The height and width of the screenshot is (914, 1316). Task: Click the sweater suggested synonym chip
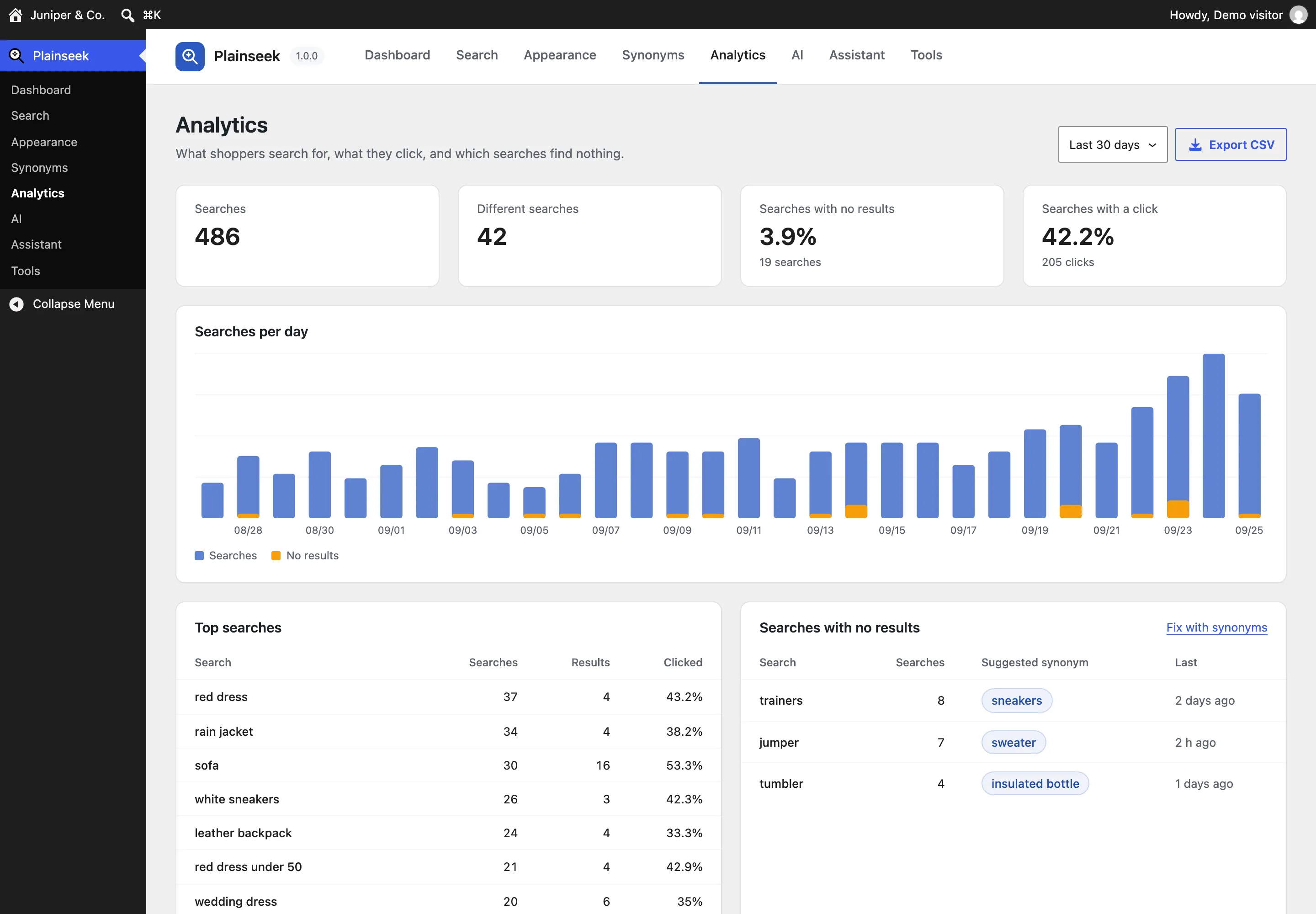(x=1014, y=743)
